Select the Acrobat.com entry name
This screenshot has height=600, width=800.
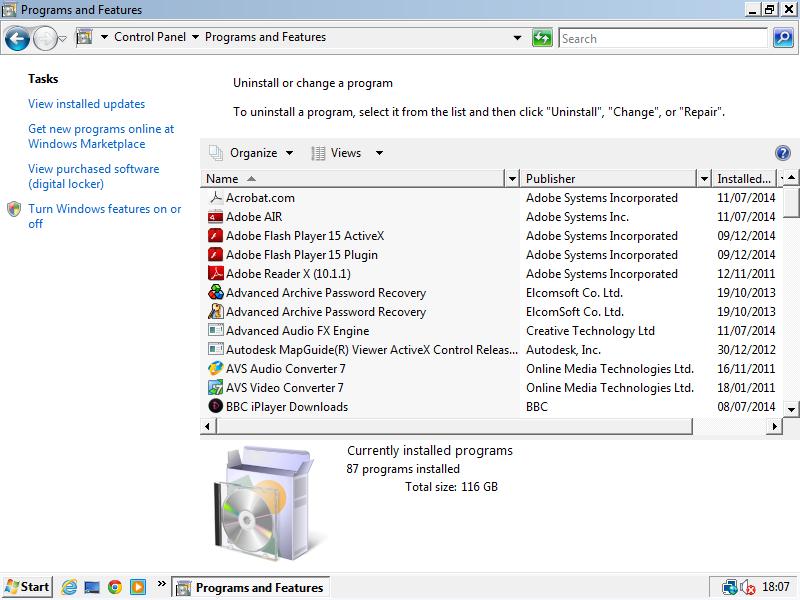click(x=260, y=198)
